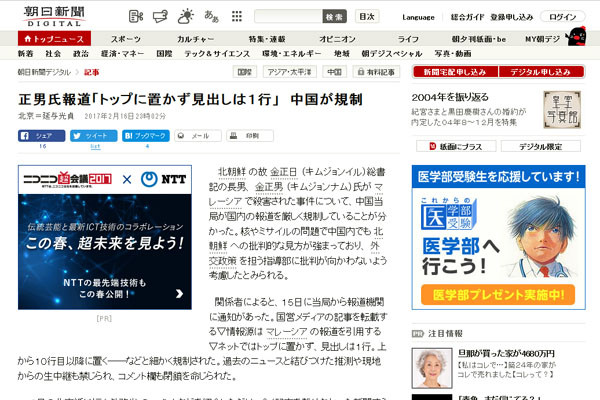Click the Hatena ブックマーク button
This screenshot has width=600, height=400.
[146, 136]
